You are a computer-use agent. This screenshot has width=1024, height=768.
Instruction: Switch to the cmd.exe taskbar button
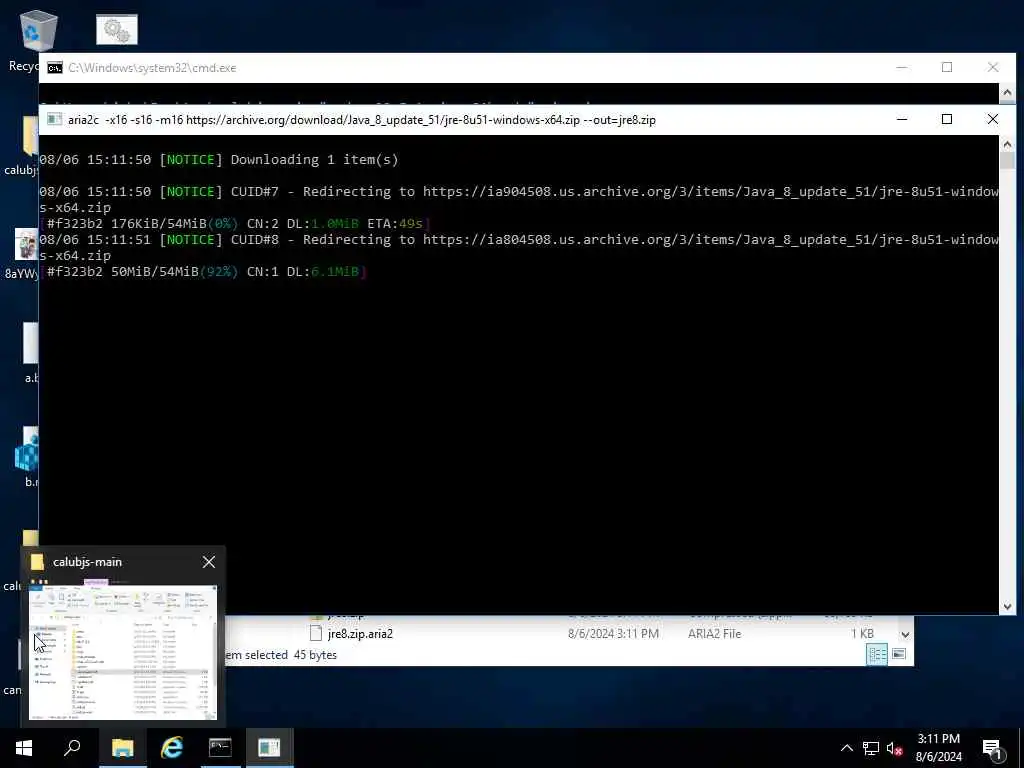(220, 748)
